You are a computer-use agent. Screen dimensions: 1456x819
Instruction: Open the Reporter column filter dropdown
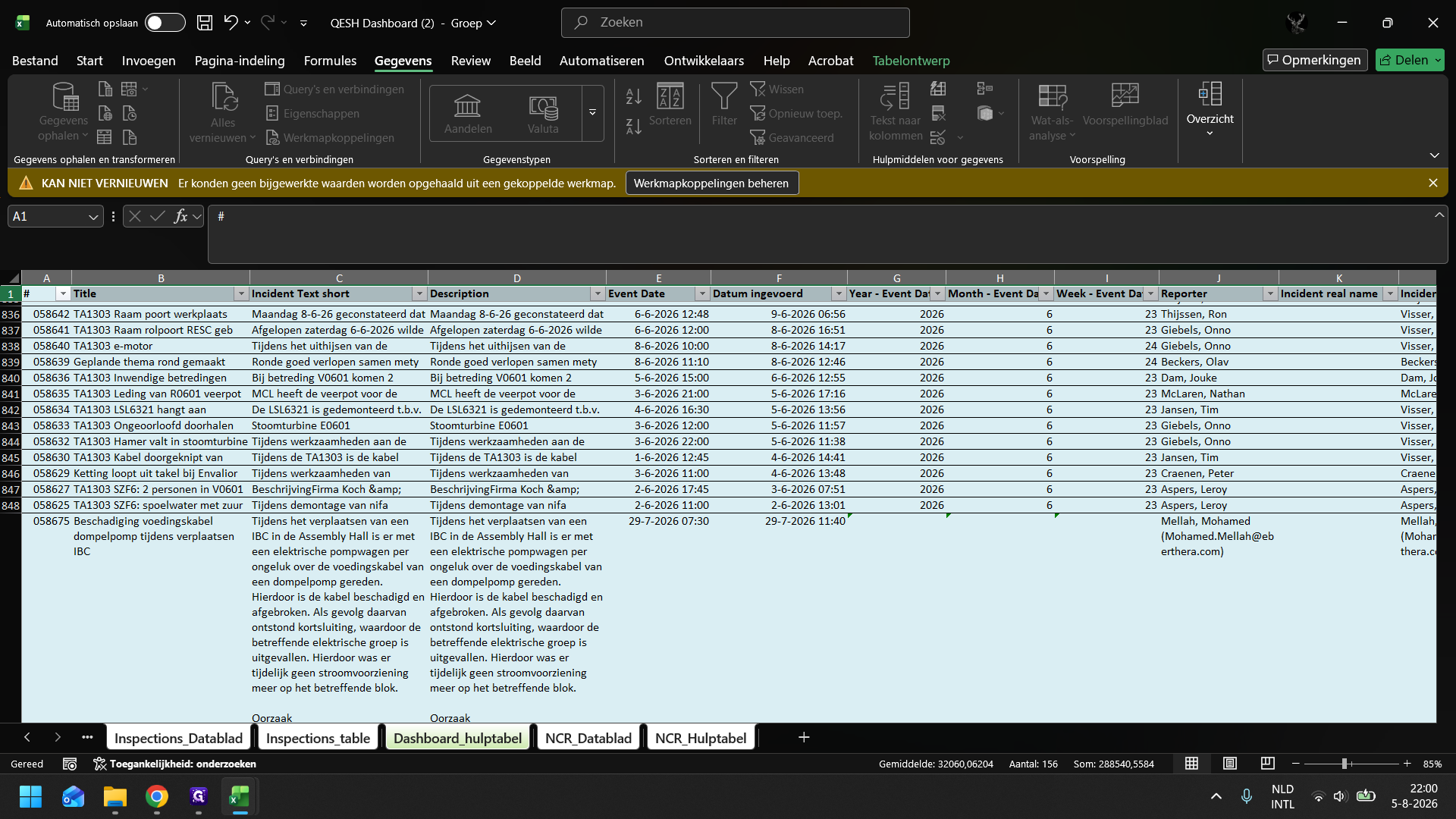[x=1270, y=294]
